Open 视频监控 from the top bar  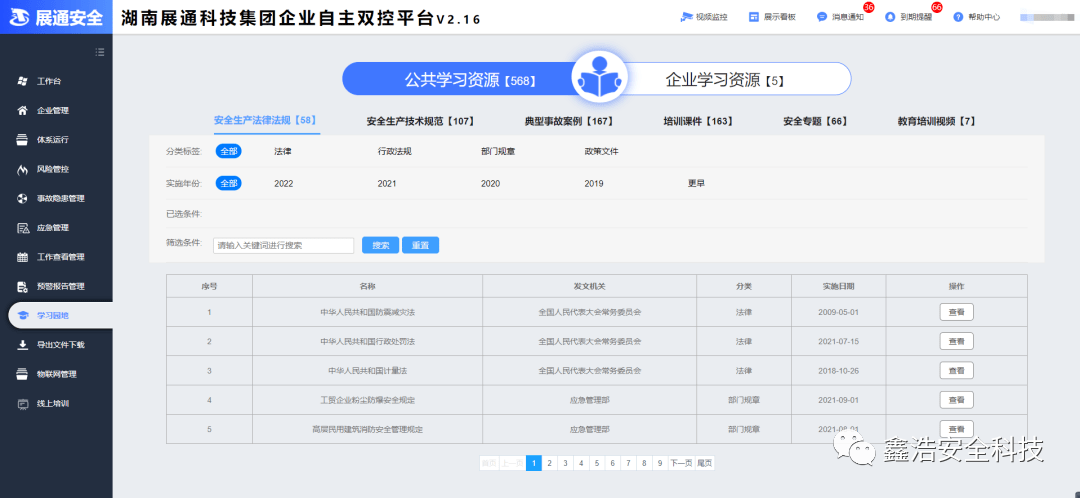coord(704,17)
